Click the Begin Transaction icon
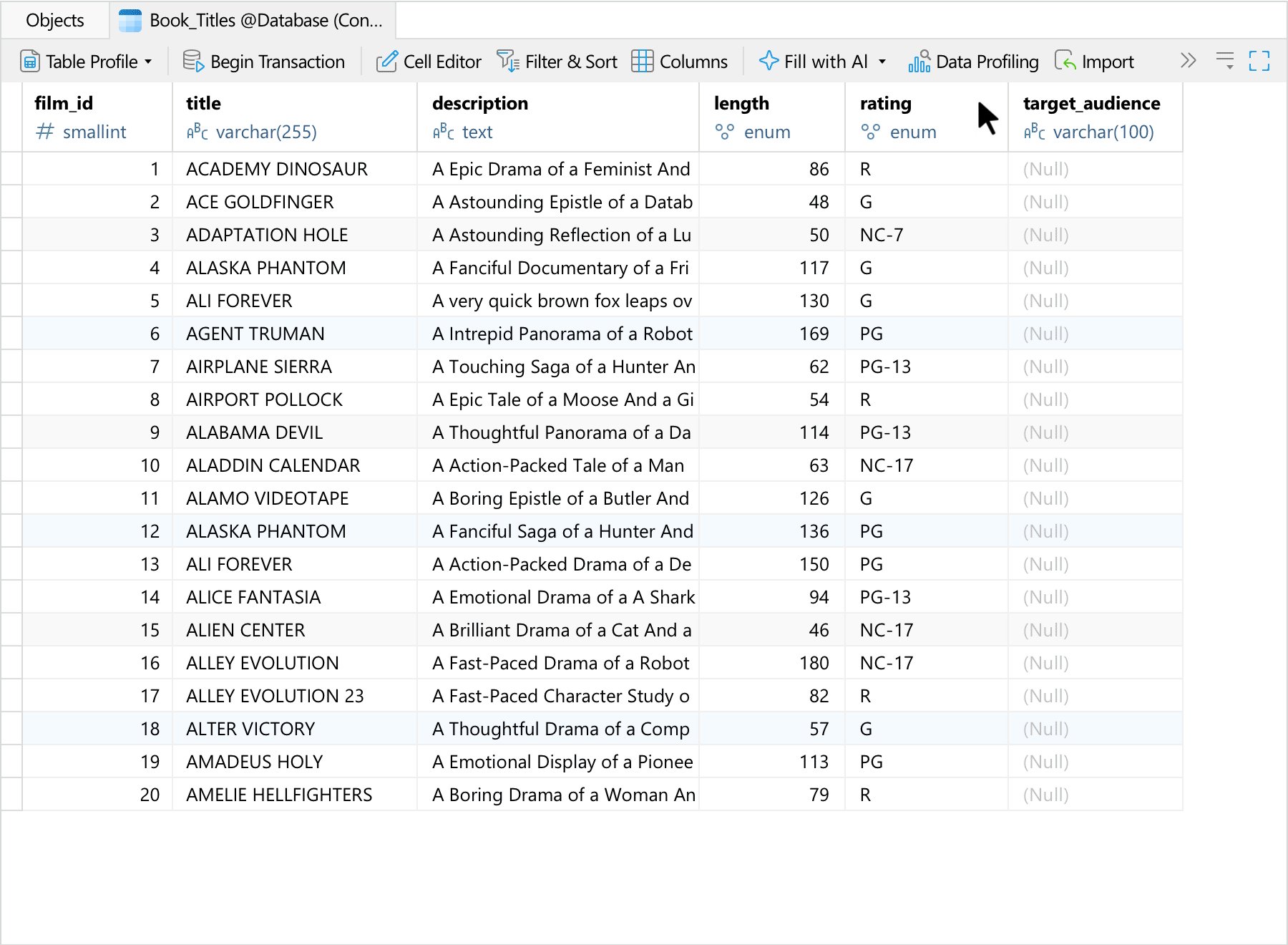This screenshot has width=1288, height=945. tap(193, 62)
